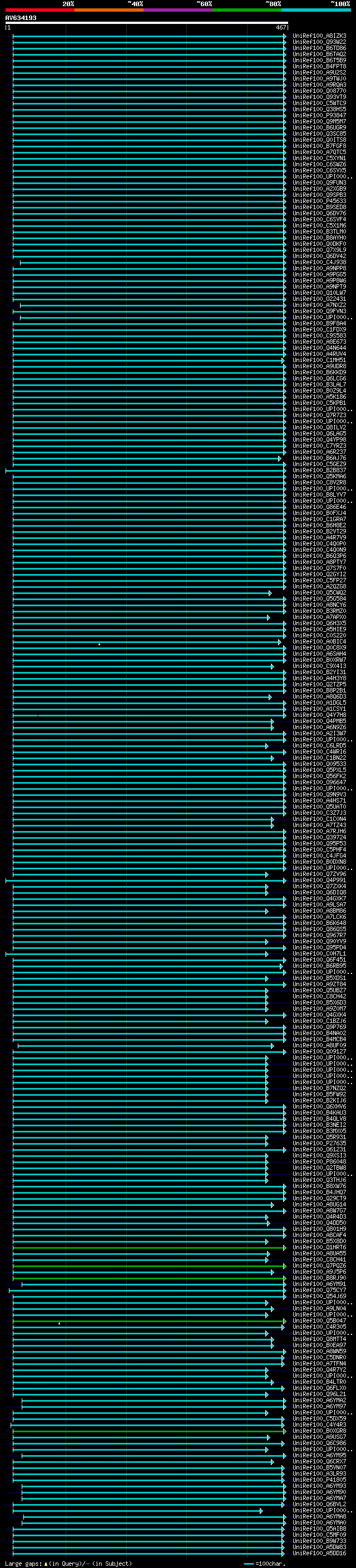Click the =100char. scale legend
This screenshot has width=356, height=1568.
[264, 1564]
